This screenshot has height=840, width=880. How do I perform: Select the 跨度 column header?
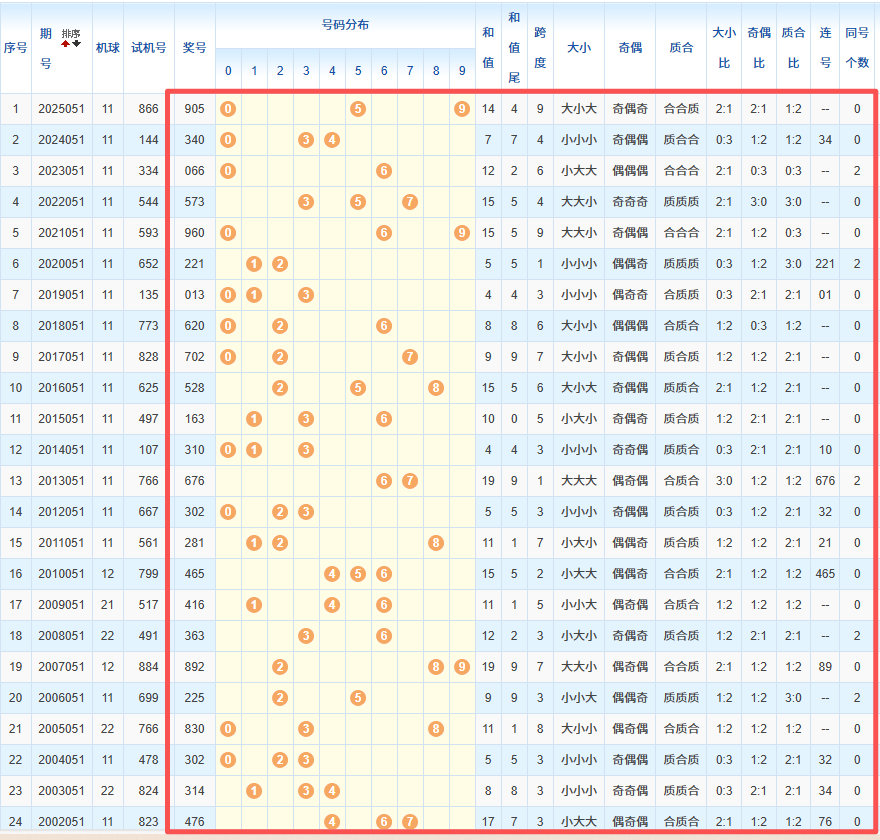point(540,47)
